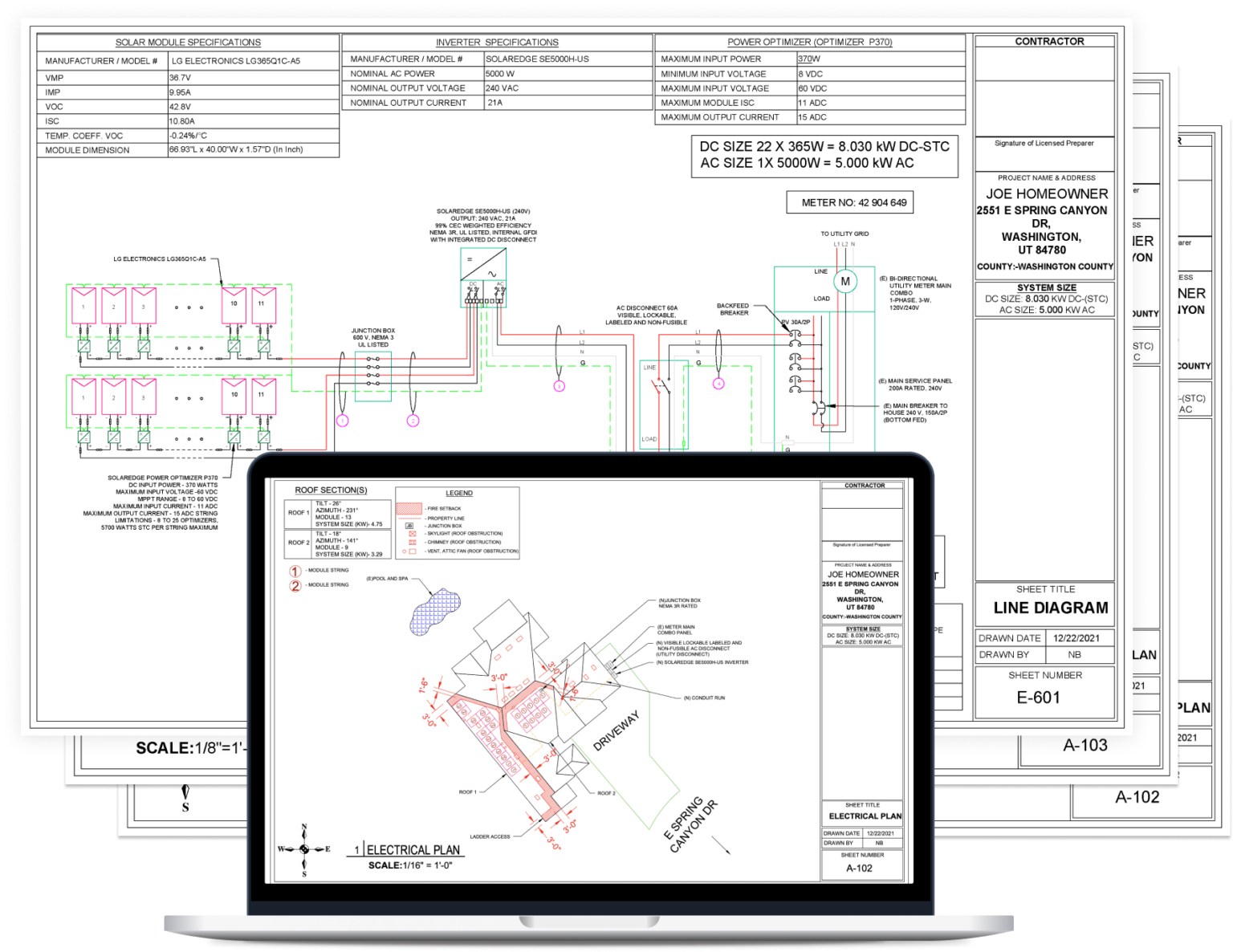
Task: Click the compass rose on the electrical plan
Action: pos(304,849)
